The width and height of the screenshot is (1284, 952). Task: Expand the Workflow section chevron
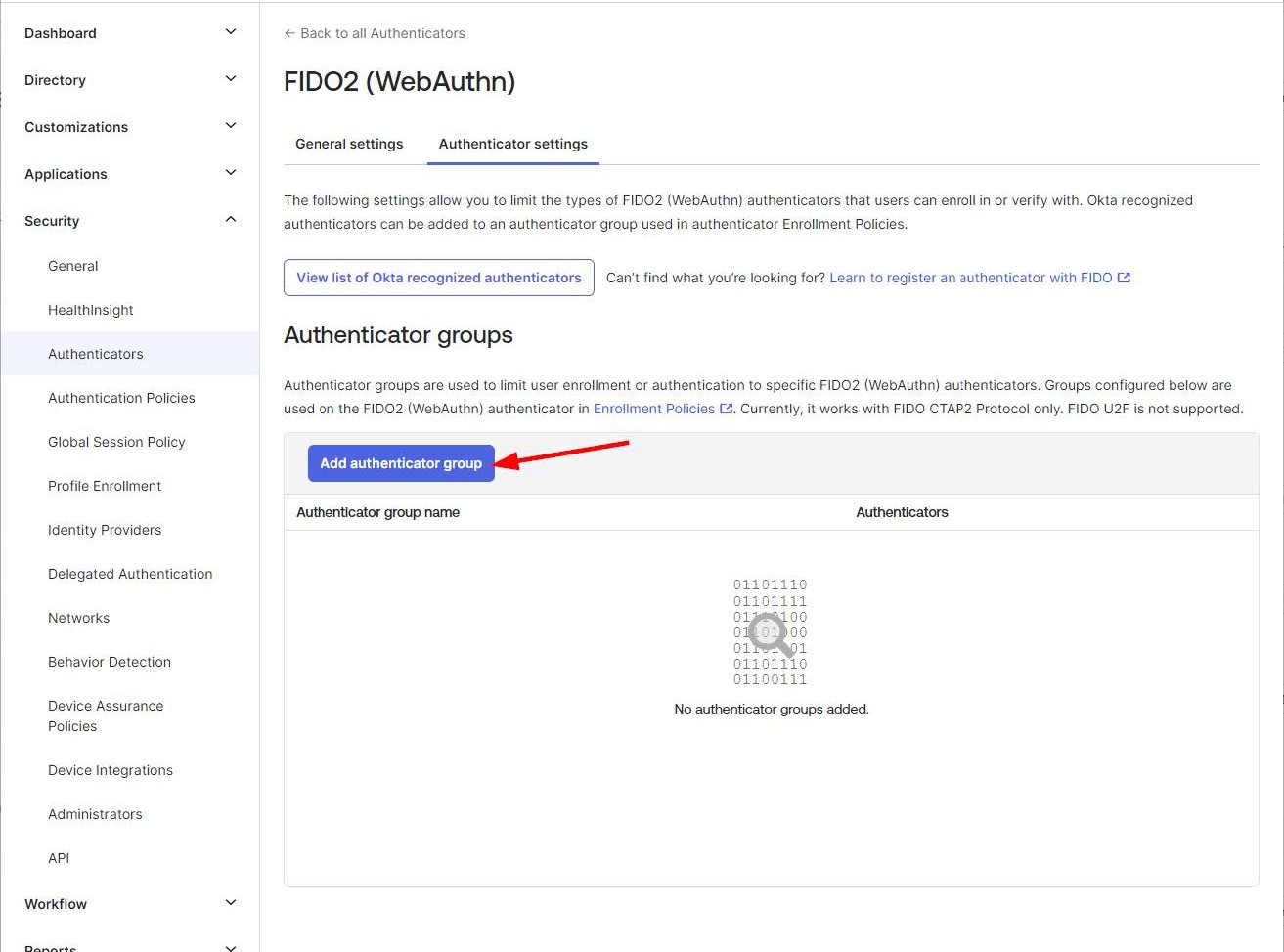point(231,903)
